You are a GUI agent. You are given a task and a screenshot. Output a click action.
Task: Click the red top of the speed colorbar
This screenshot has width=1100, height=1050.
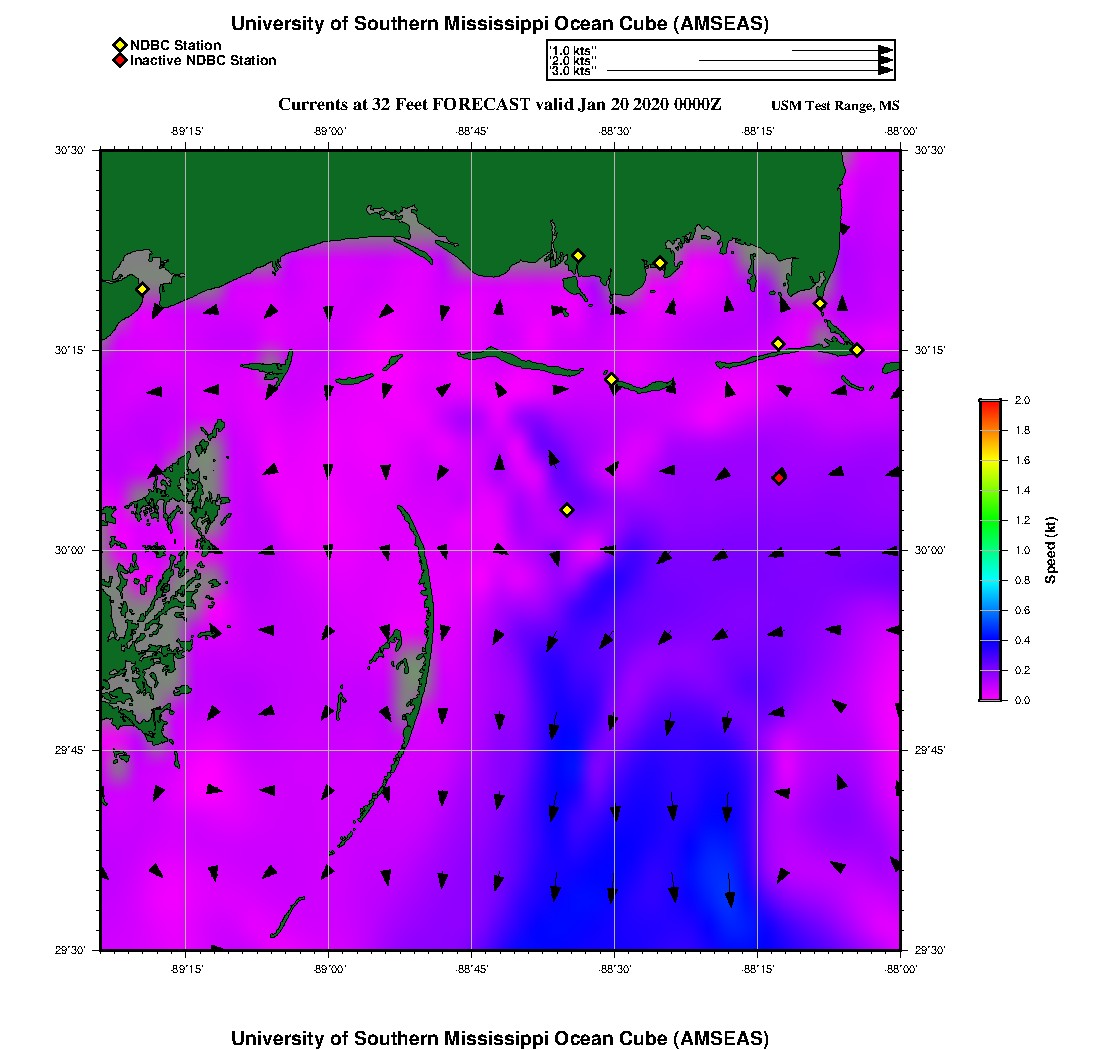pyautogui.click(x=990, y=407)
